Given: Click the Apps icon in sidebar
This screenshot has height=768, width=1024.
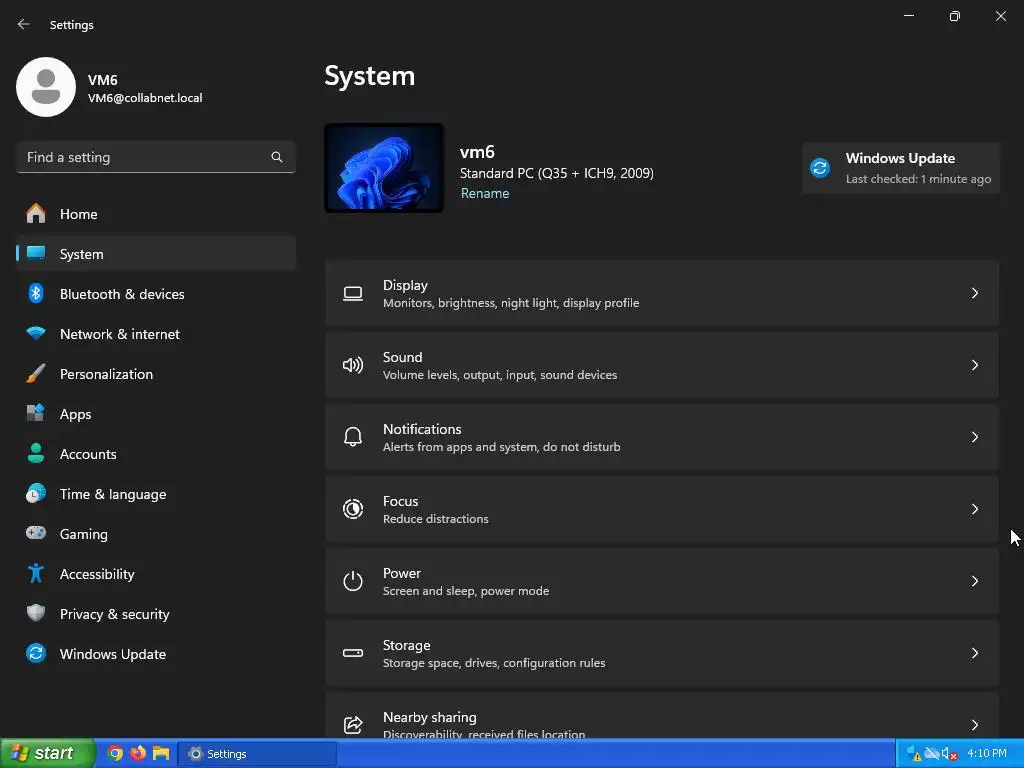Looking at the screenshot, I should click(36, 413).
